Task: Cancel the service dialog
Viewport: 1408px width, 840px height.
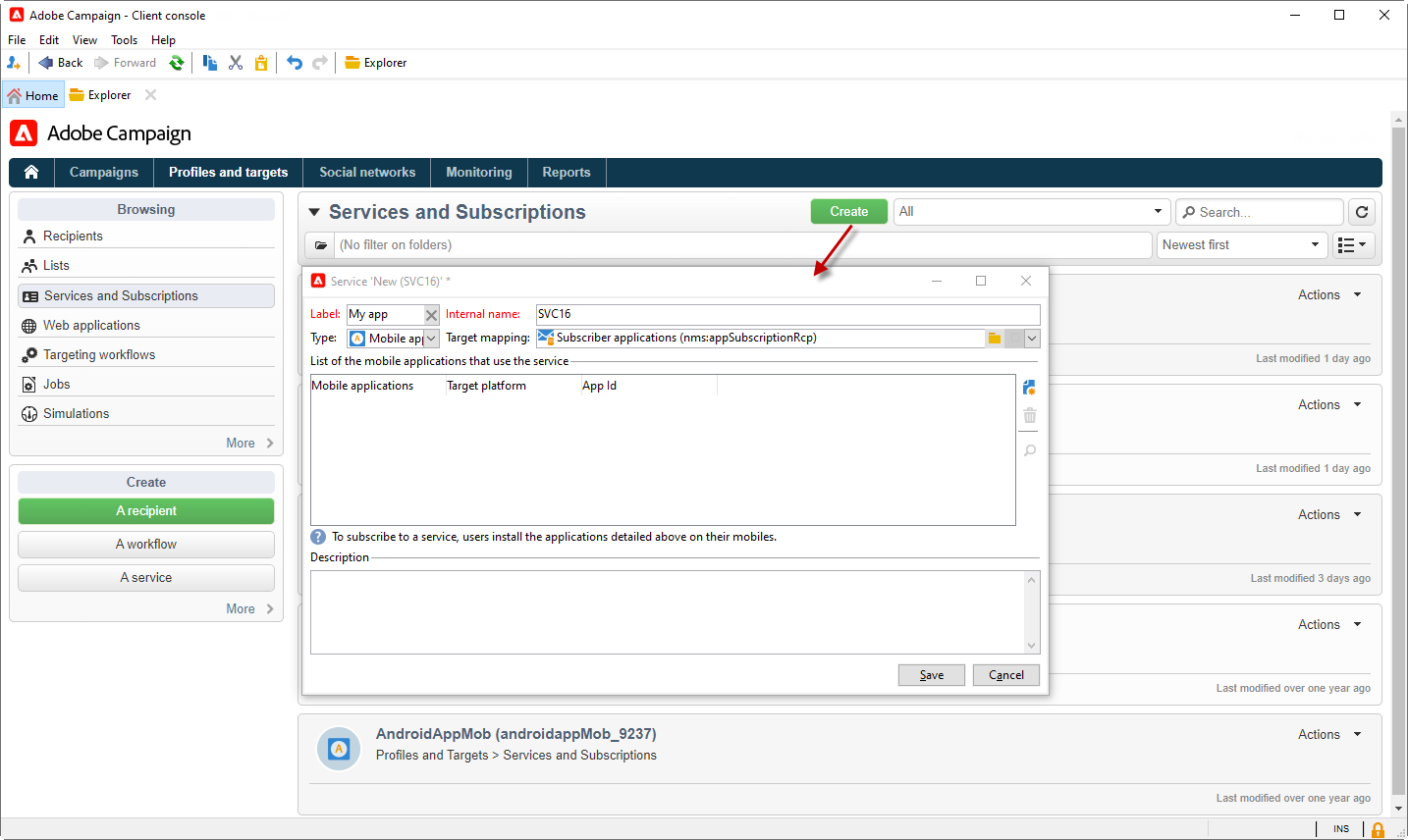Action: pyautogui.click(x=1006, y=675)
